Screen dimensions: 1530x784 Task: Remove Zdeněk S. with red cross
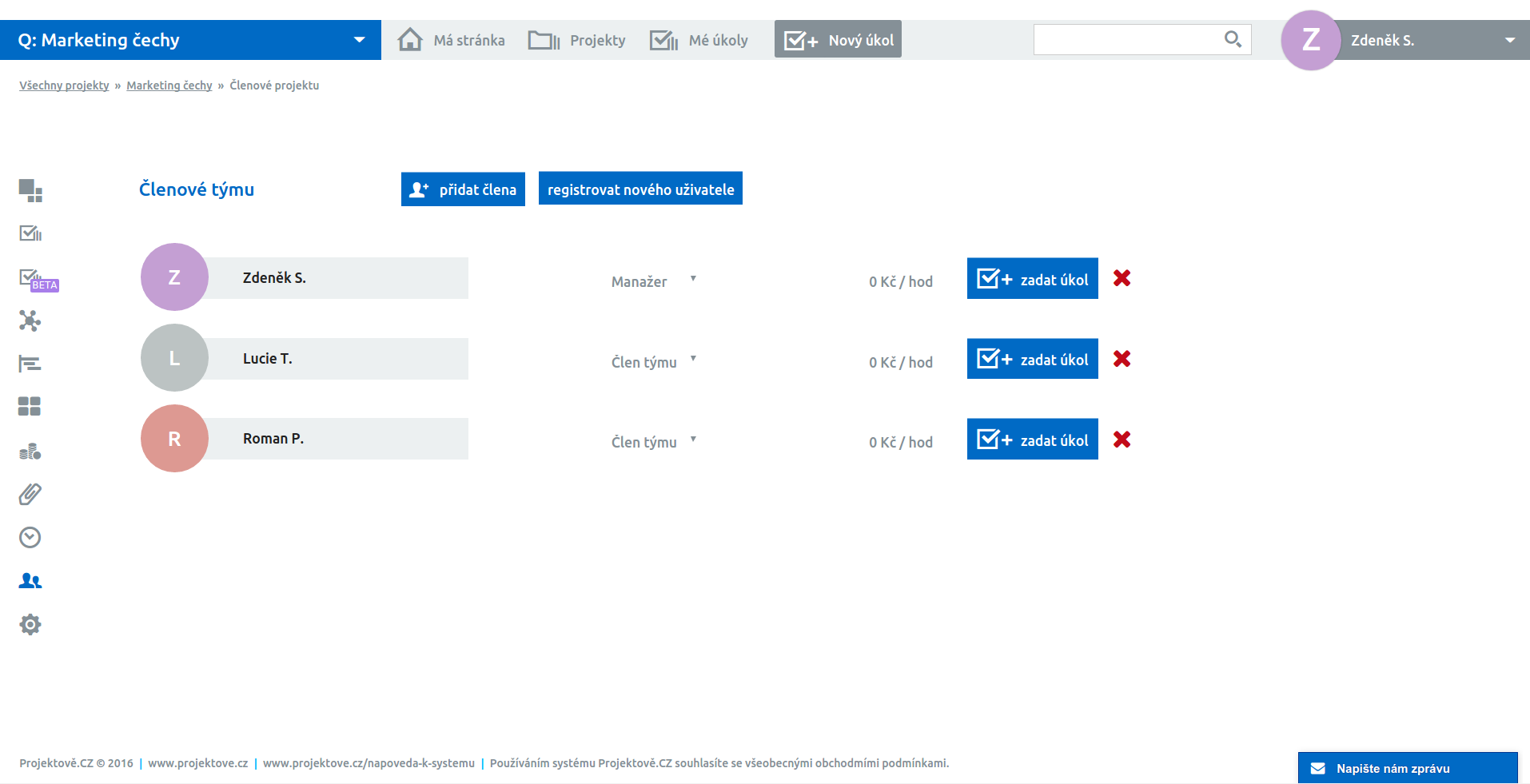(1122, 278)
